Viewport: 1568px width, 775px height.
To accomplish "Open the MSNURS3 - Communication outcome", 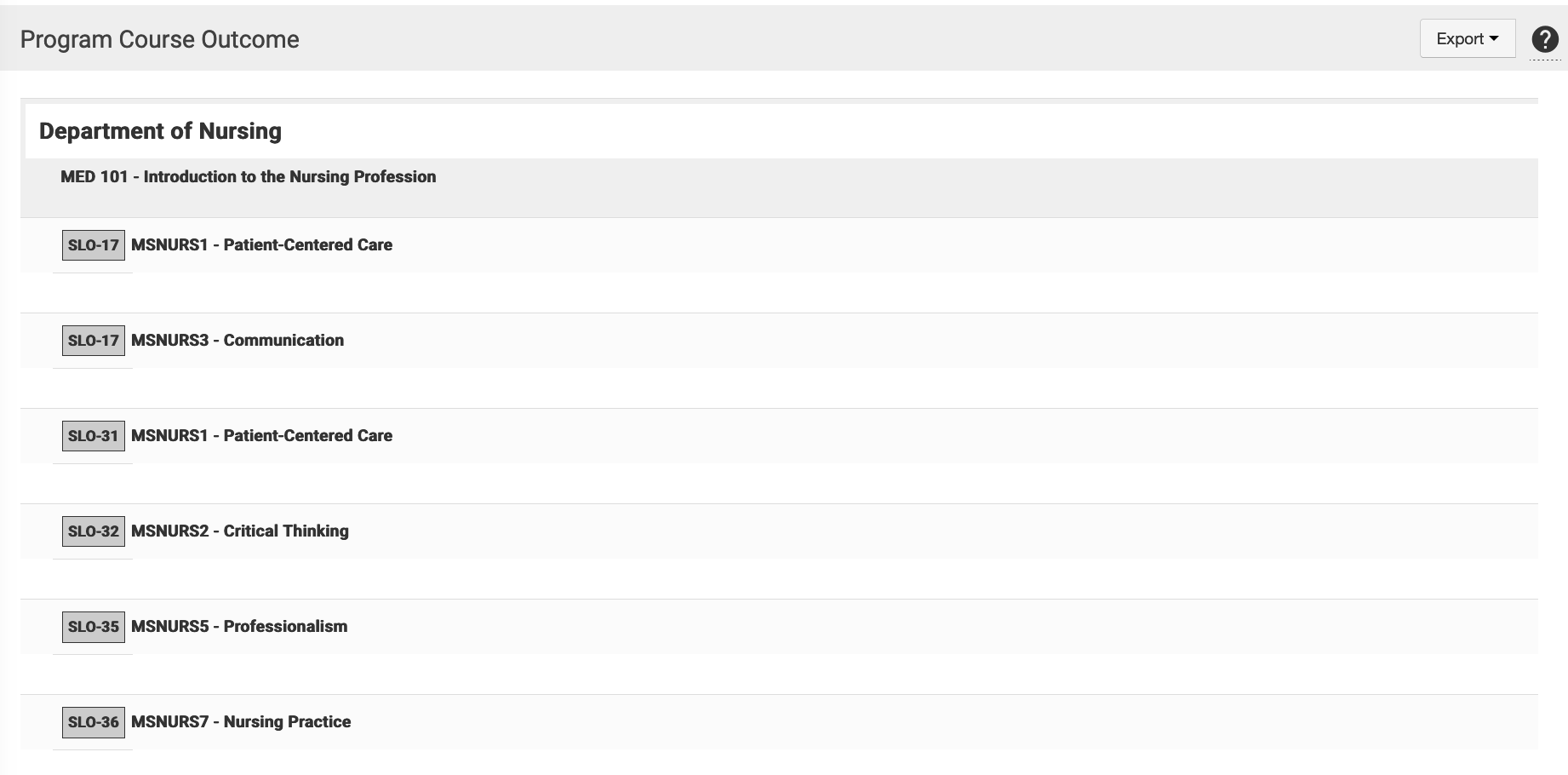I will click(x=237, y=341).
